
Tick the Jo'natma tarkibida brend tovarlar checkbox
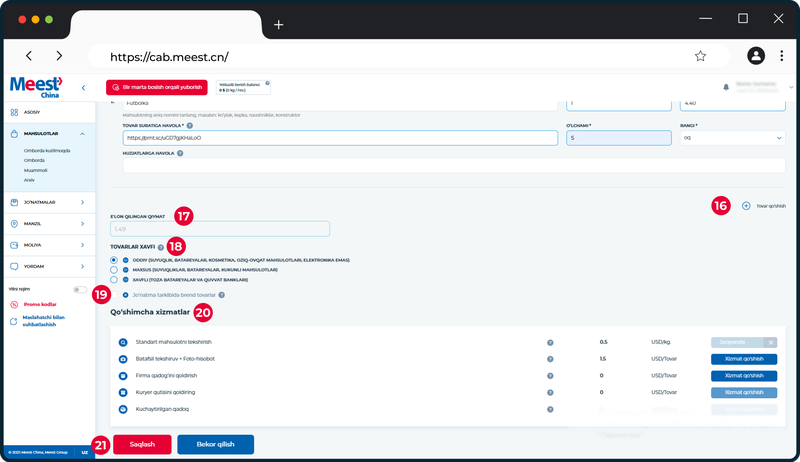114,295
